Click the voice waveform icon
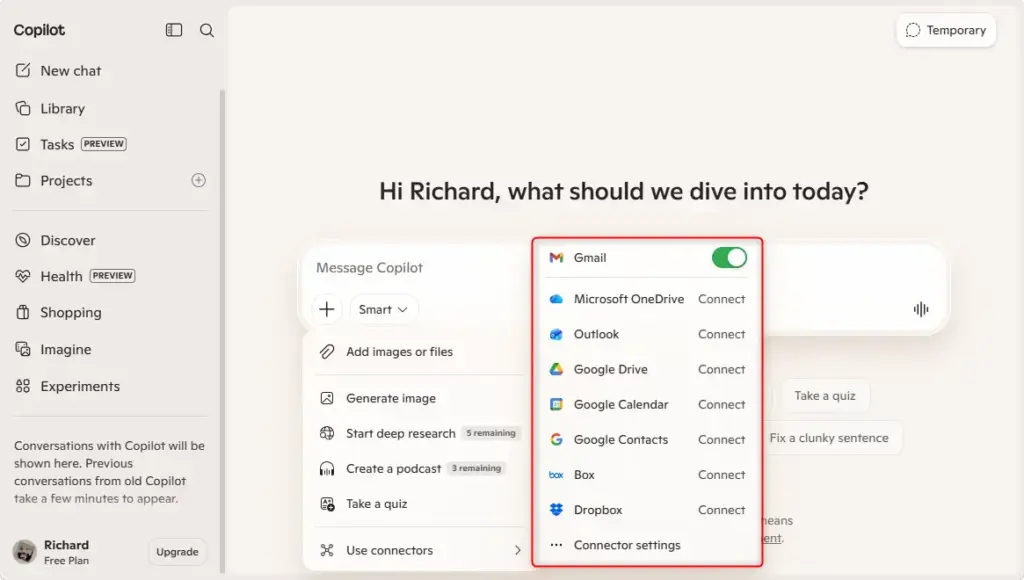This screenshot has height=580, width=1024. point(921,309)
